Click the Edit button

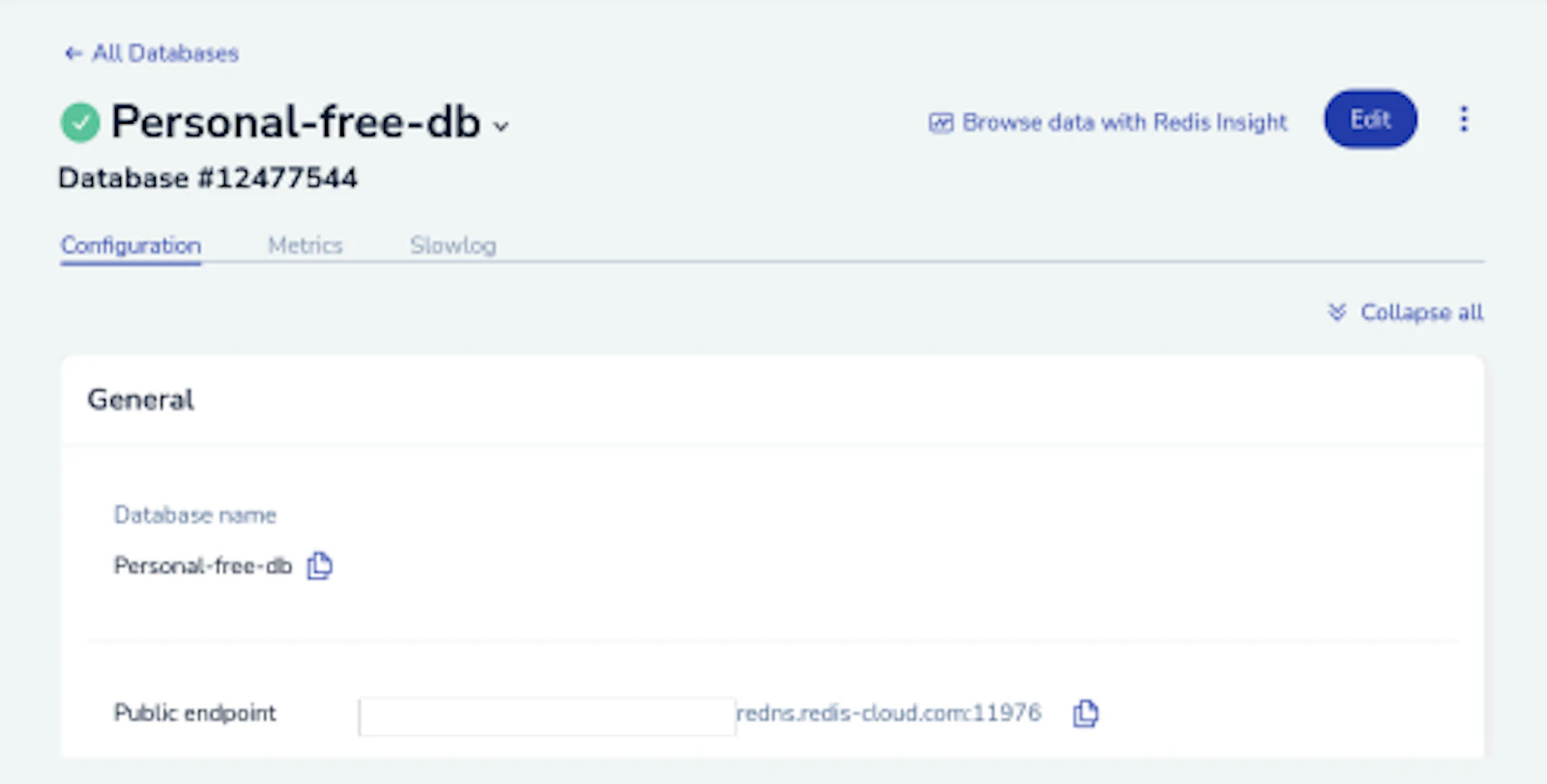[1370, 120]
